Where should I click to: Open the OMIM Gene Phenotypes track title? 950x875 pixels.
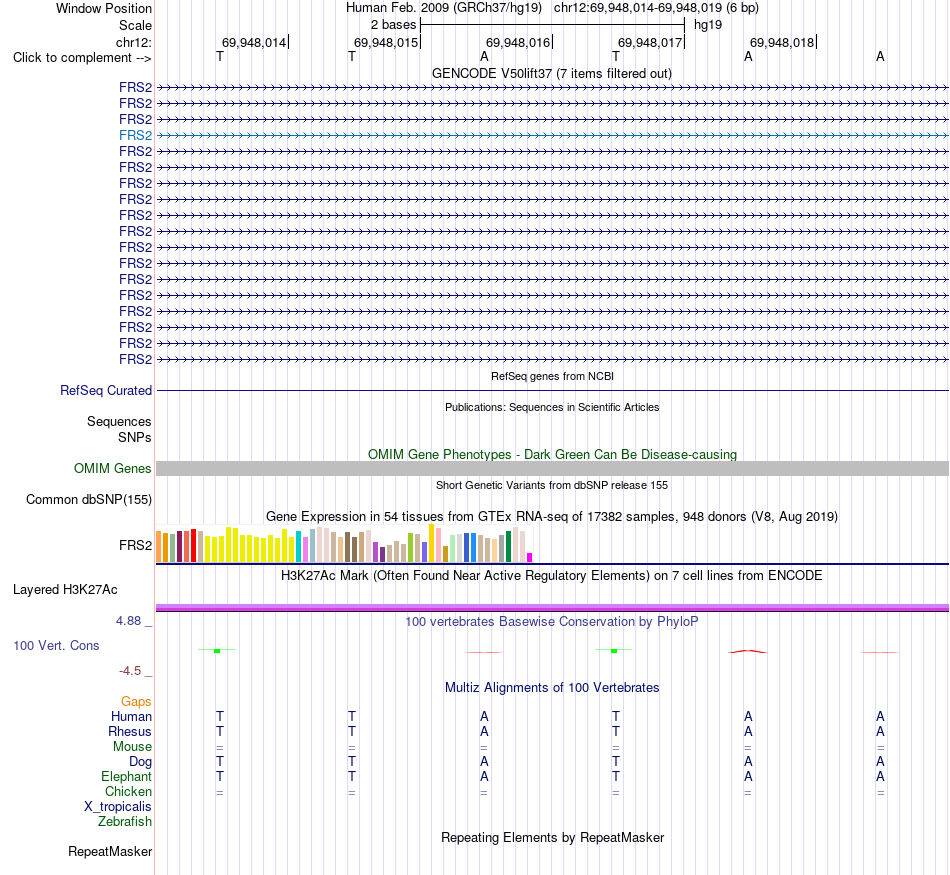[552, 454]
